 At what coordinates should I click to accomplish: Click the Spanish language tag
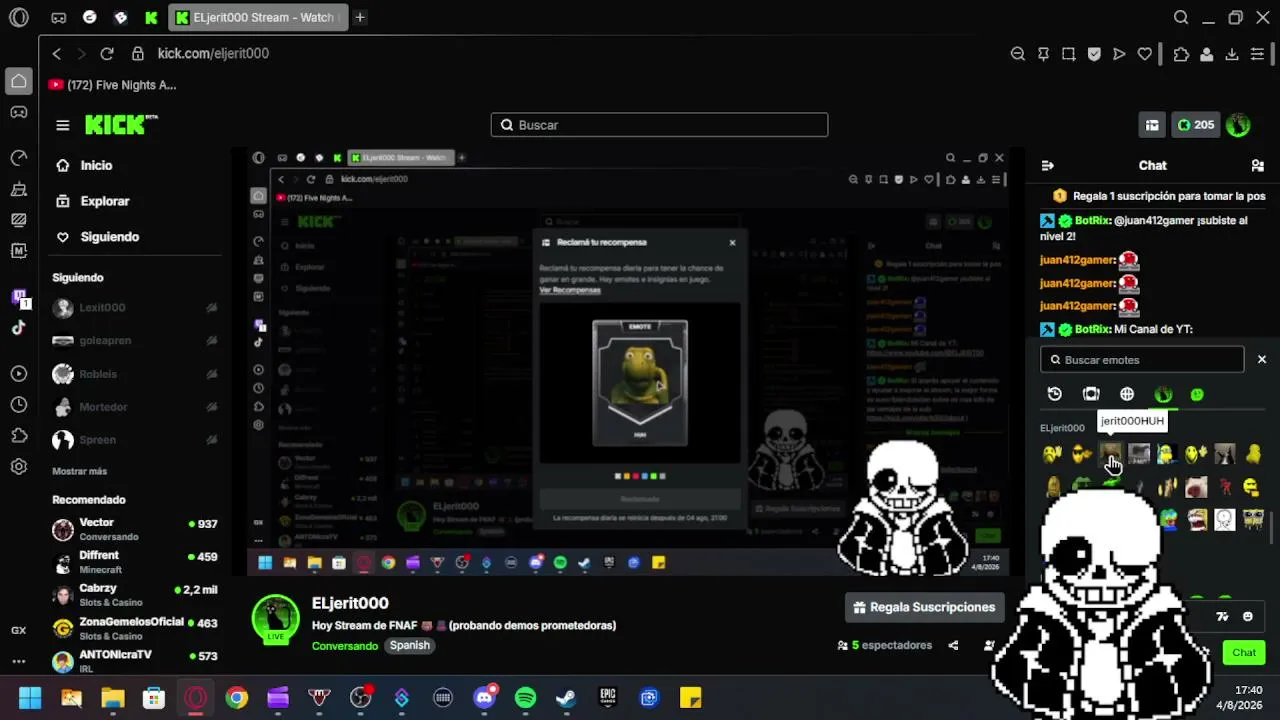coord(410,646)
